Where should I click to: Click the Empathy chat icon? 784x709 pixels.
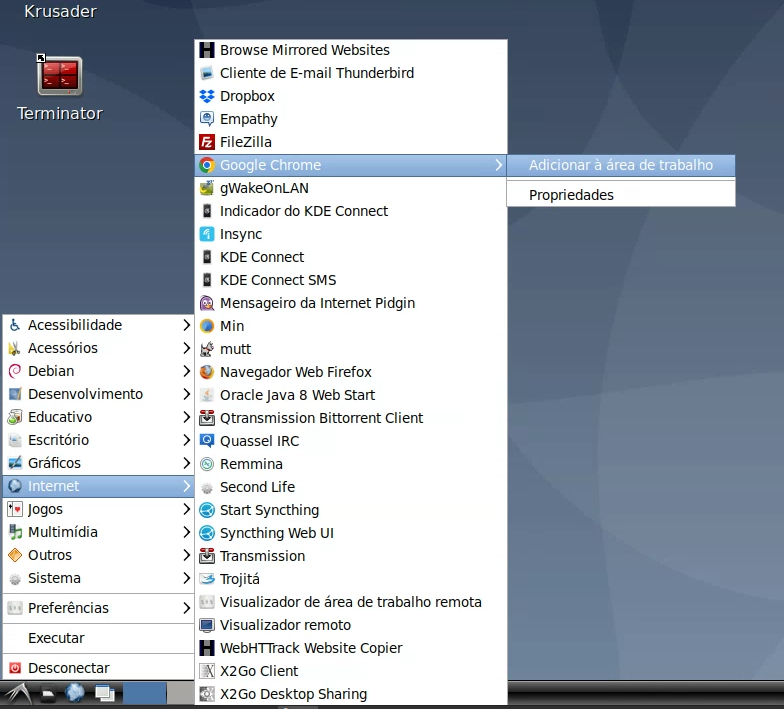point(206,119)
